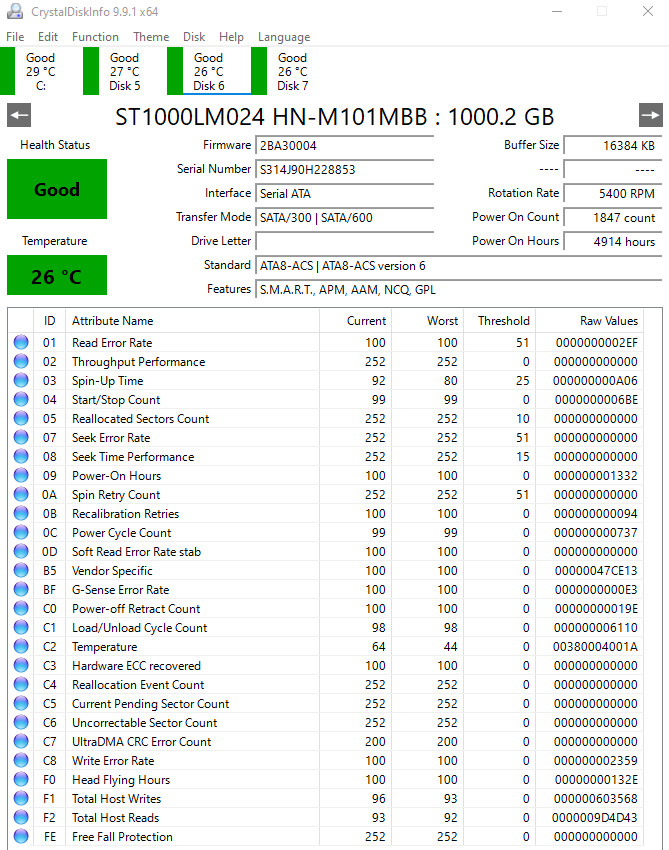Click the Current column header
The image size is (669, 850).
pos(356,321)
